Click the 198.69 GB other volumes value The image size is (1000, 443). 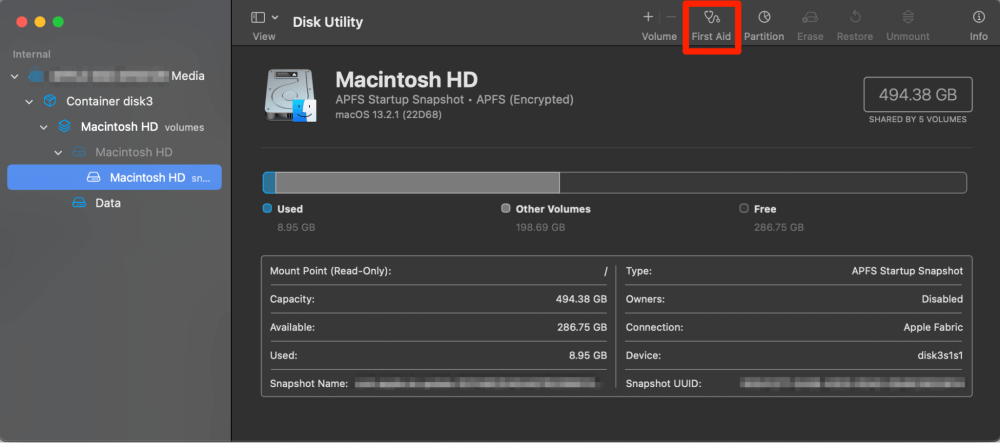(540, 227)
